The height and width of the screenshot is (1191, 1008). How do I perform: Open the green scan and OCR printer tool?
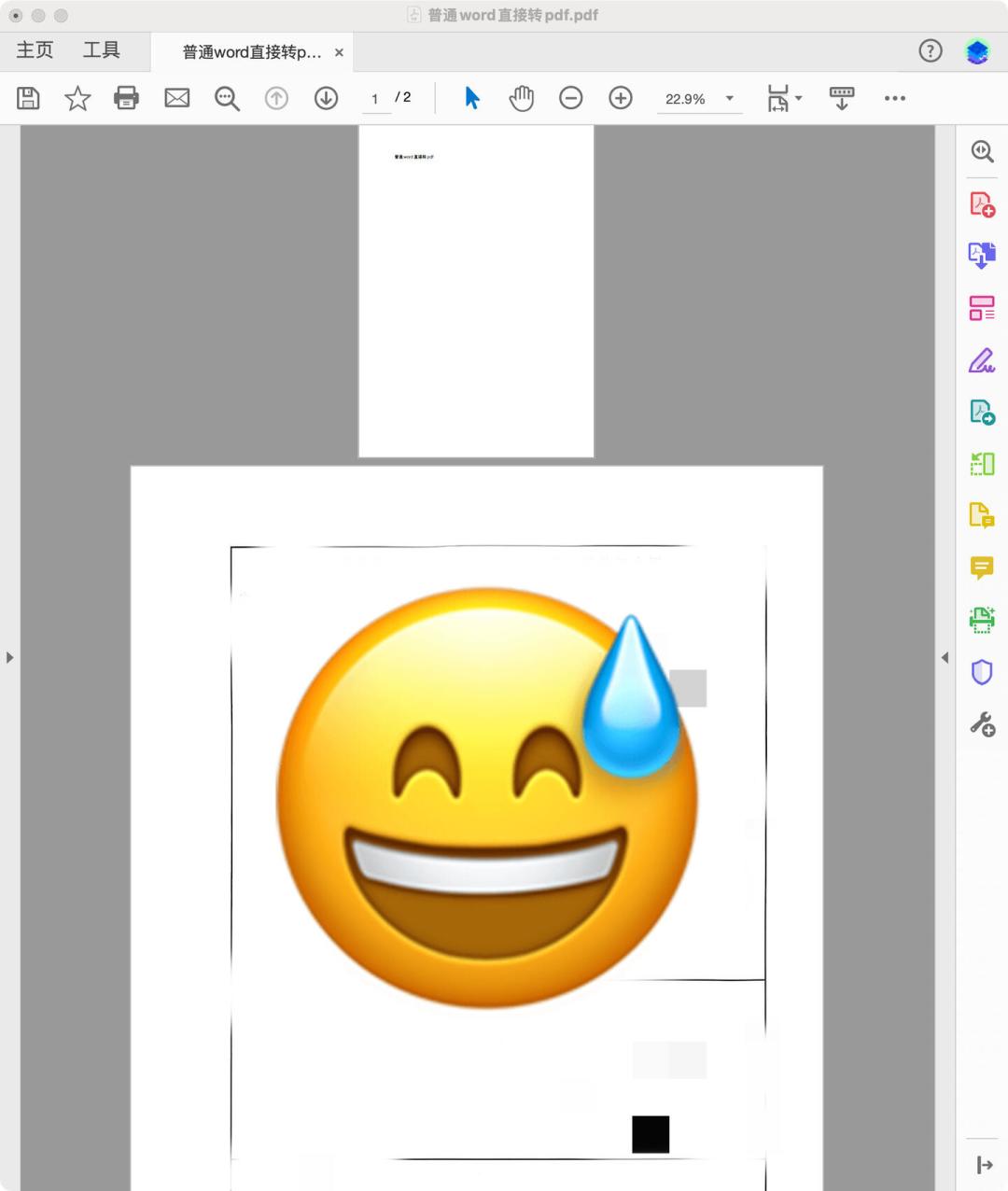pyautogui.click(x=982, y=619)
